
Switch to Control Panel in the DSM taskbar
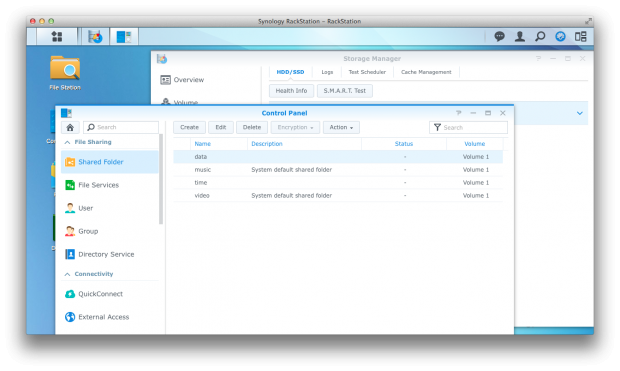pos(124,37)
